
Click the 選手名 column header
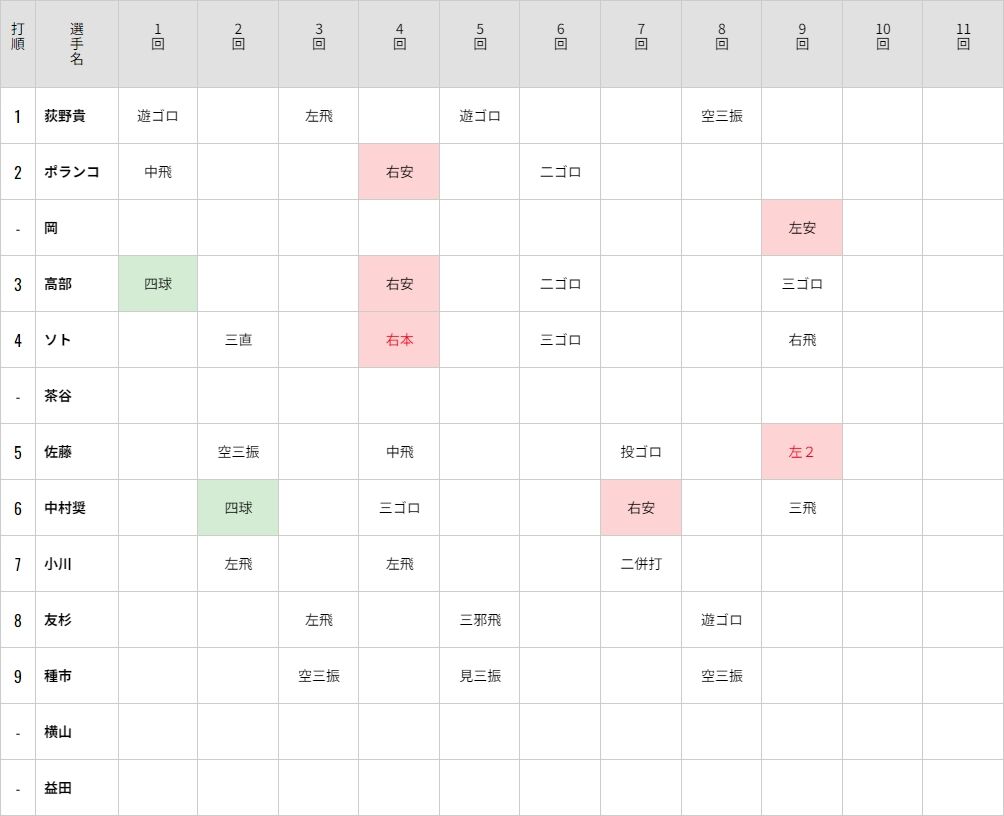click(77, 44)
